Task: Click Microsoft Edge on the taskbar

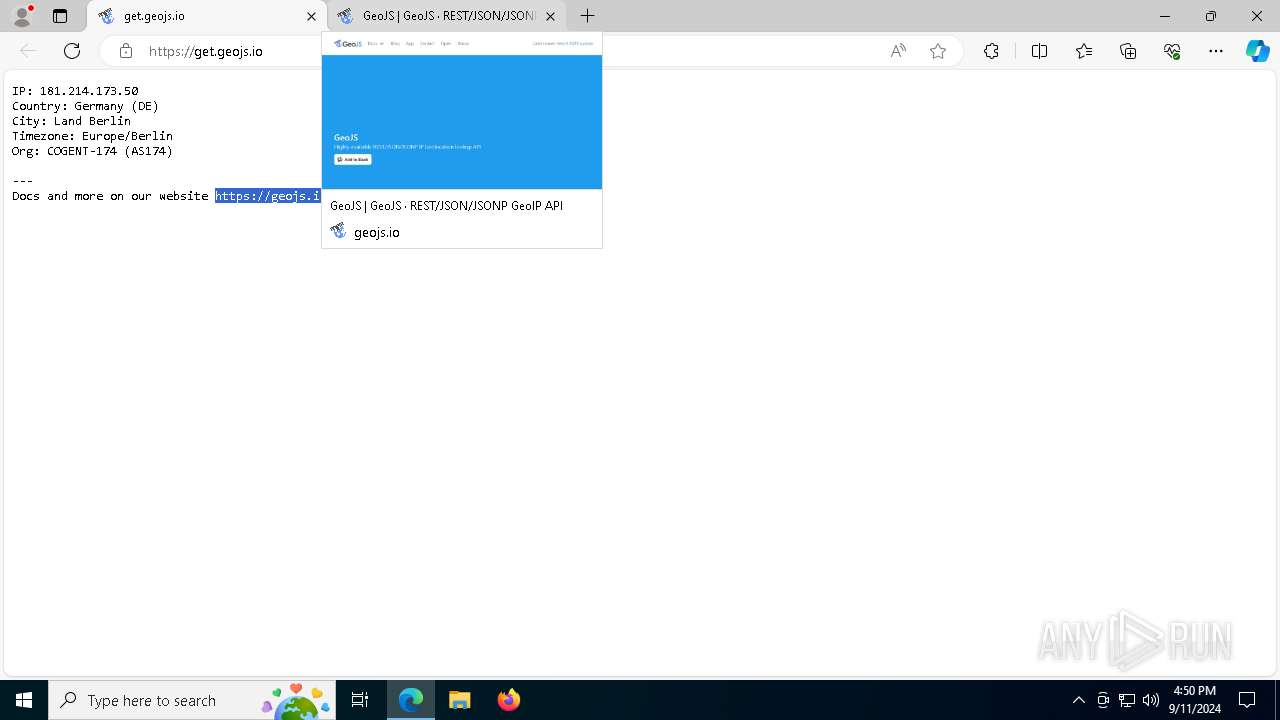Action: point(411,700)
